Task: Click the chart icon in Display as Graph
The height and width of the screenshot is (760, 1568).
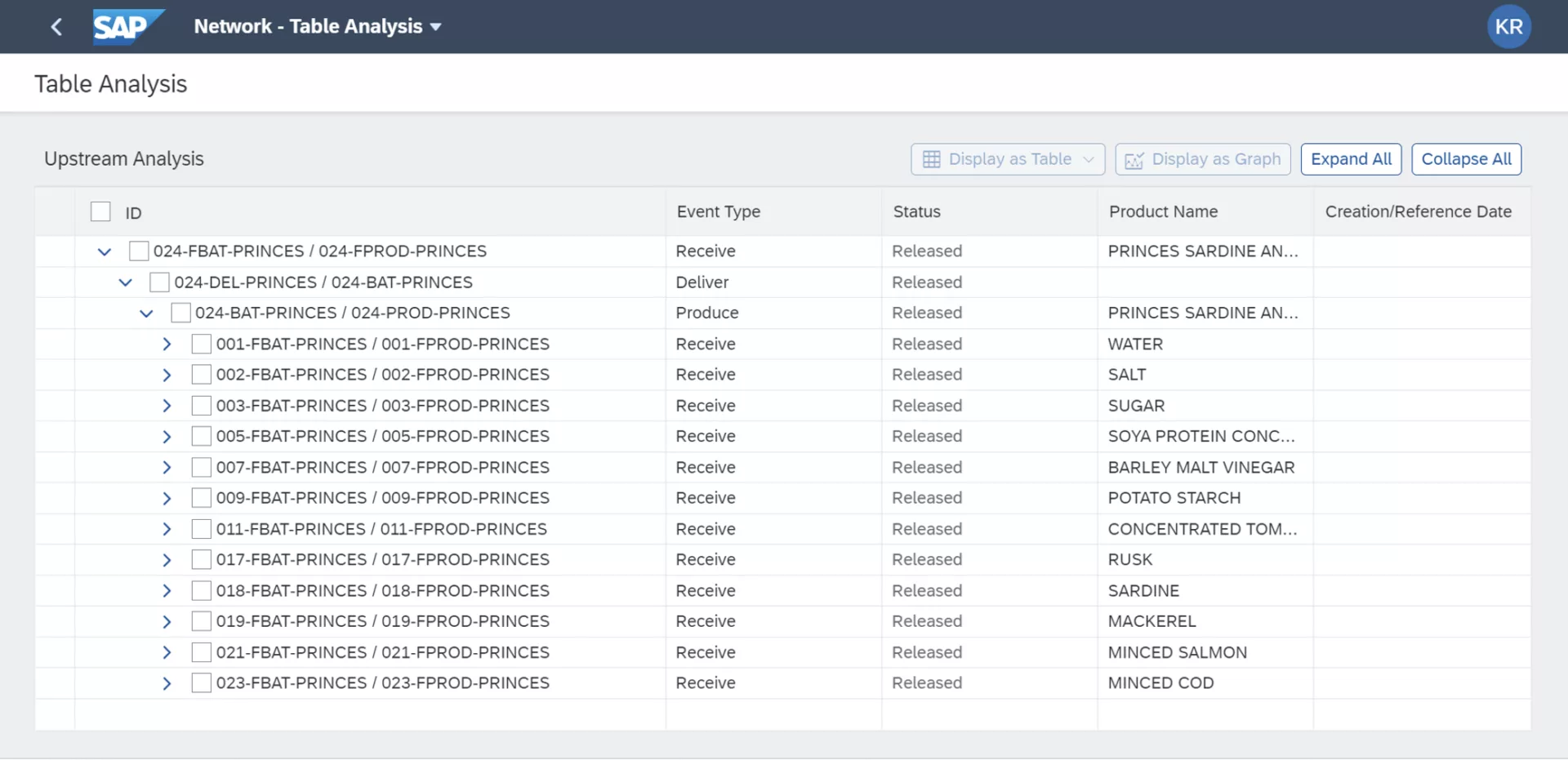Action: 1134,160
